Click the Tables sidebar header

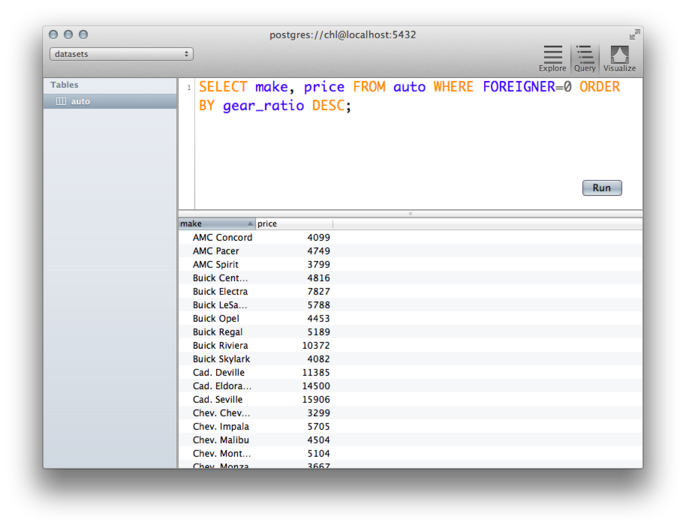[x=65, y=85]
